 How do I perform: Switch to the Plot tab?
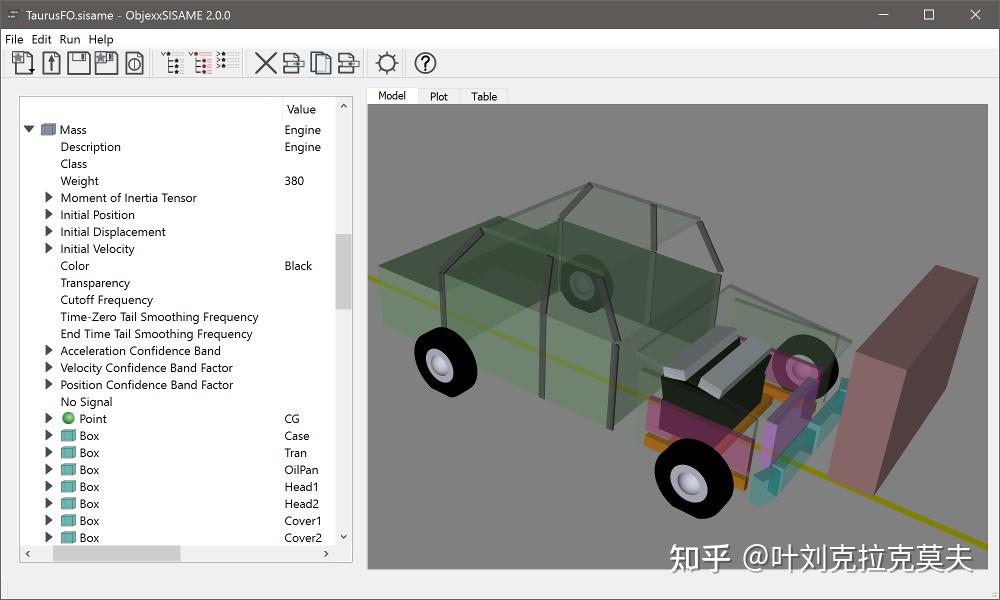pos(438,96)
